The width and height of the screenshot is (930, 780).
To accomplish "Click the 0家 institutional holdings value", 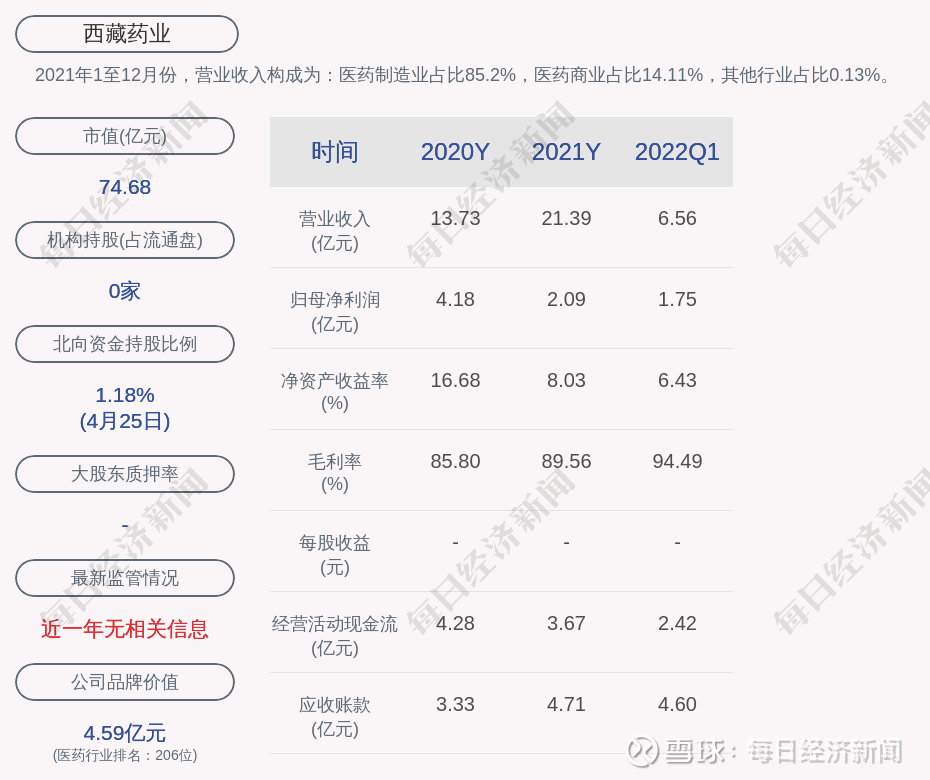I will (125, 291).
